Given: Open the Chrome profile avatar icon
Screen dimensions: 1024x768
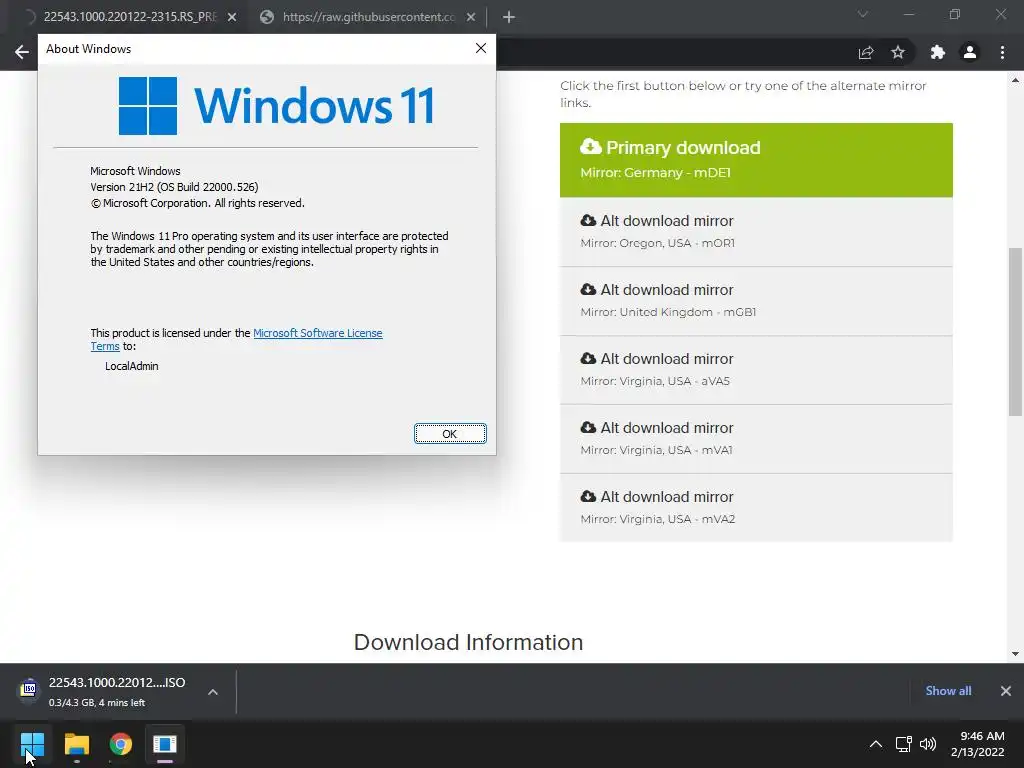Looking at the screenshot, I should point(970,52).
